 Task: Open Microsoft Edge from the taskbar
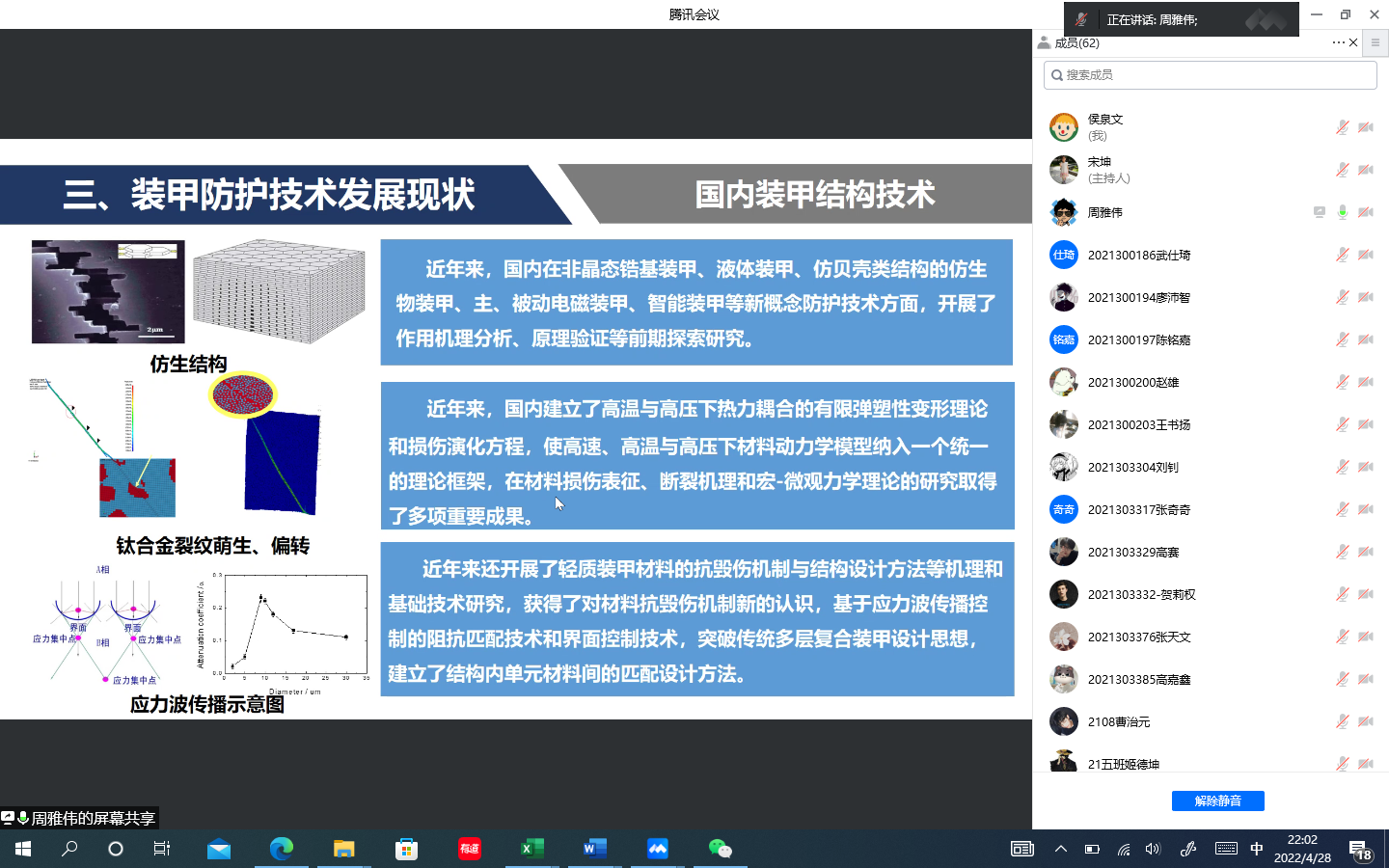click(282, 849)
